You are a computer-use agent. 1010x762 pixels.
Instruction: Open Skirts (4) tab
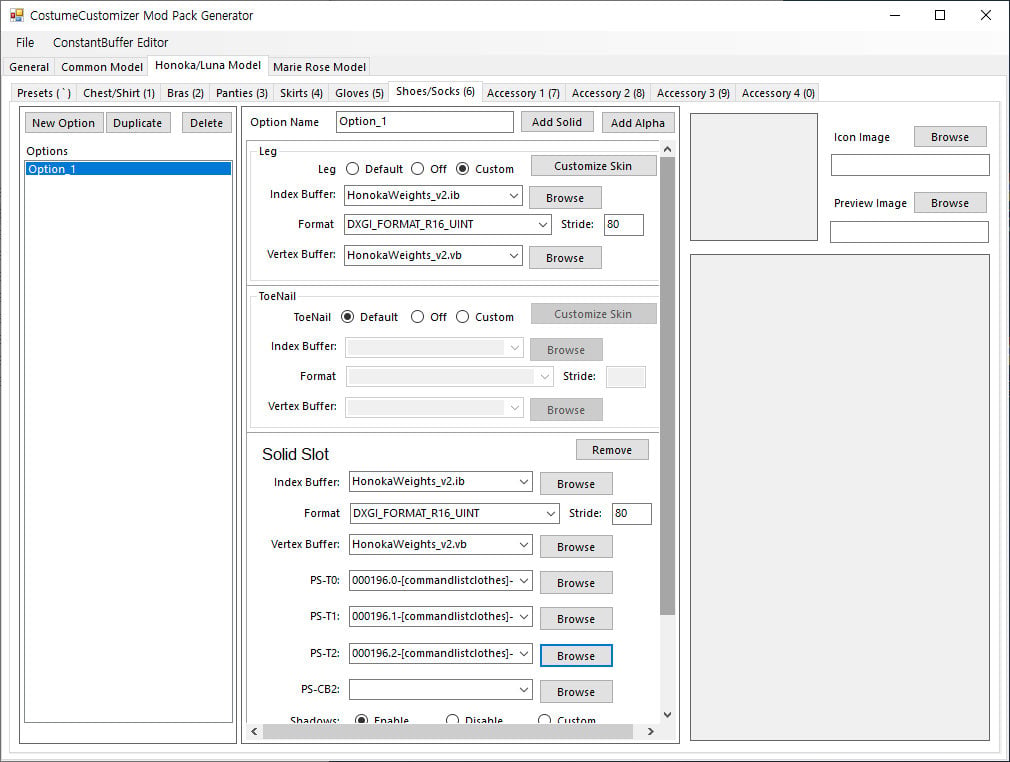click(301, 93)
